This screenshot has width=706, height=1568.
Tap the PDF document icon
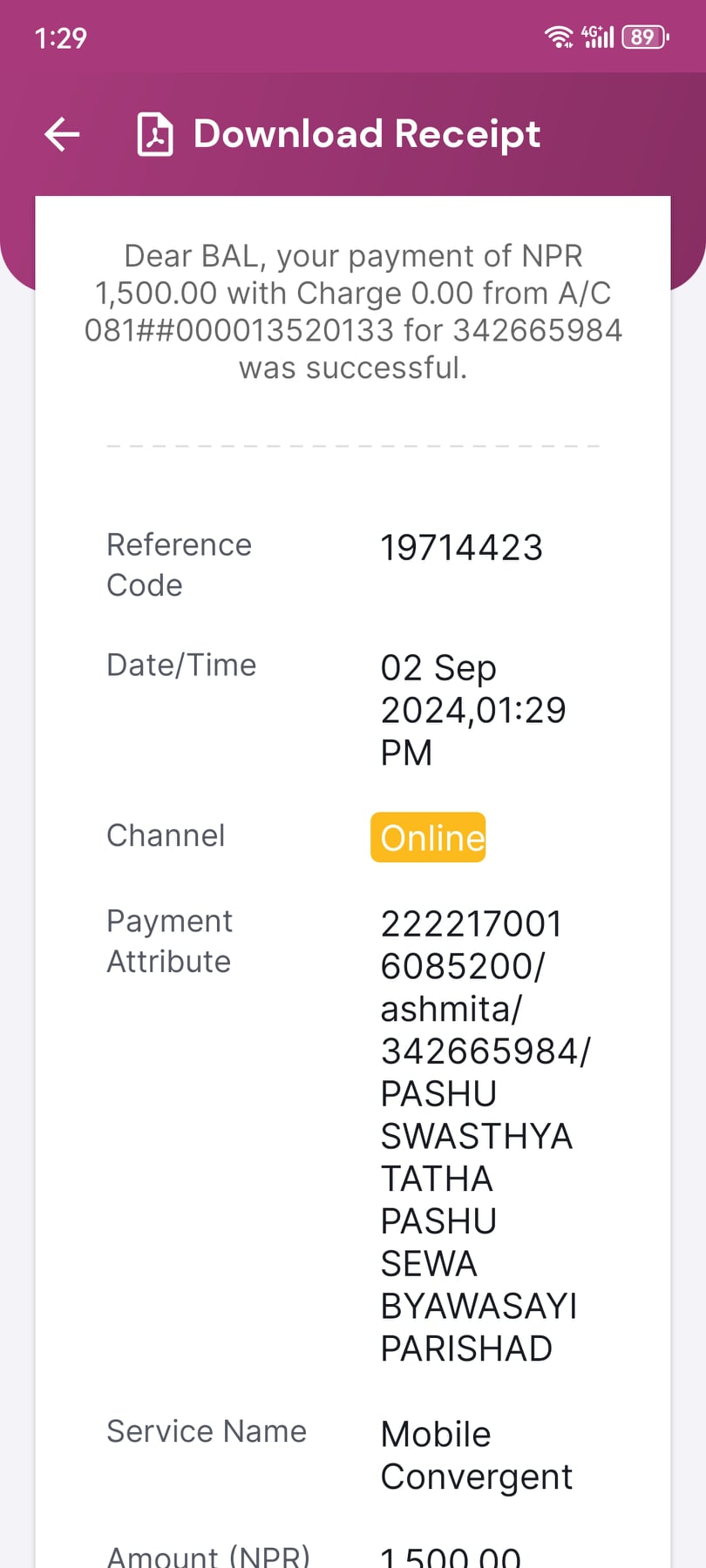pyautogui.click(x=155, y=134)
